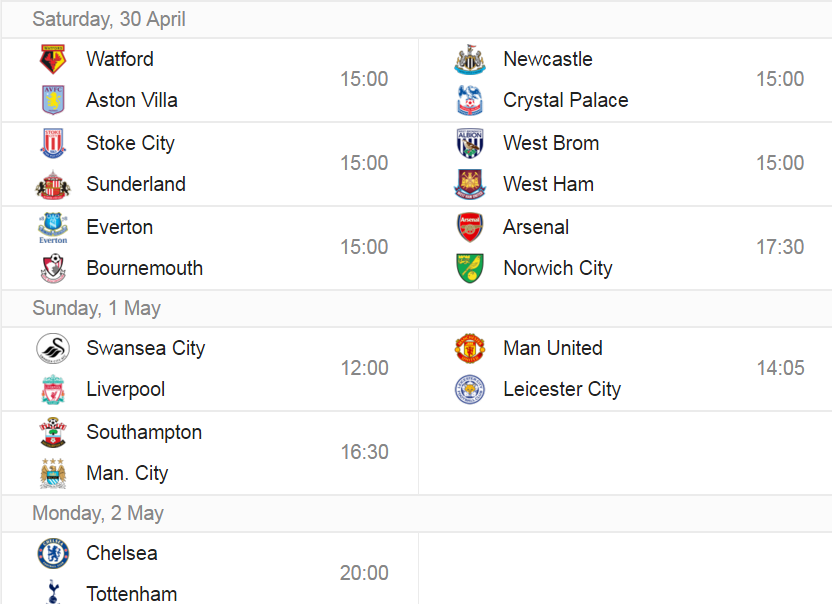Click the Watford club crest
Viewport: 832px width, 604px height.
(53, 59)
